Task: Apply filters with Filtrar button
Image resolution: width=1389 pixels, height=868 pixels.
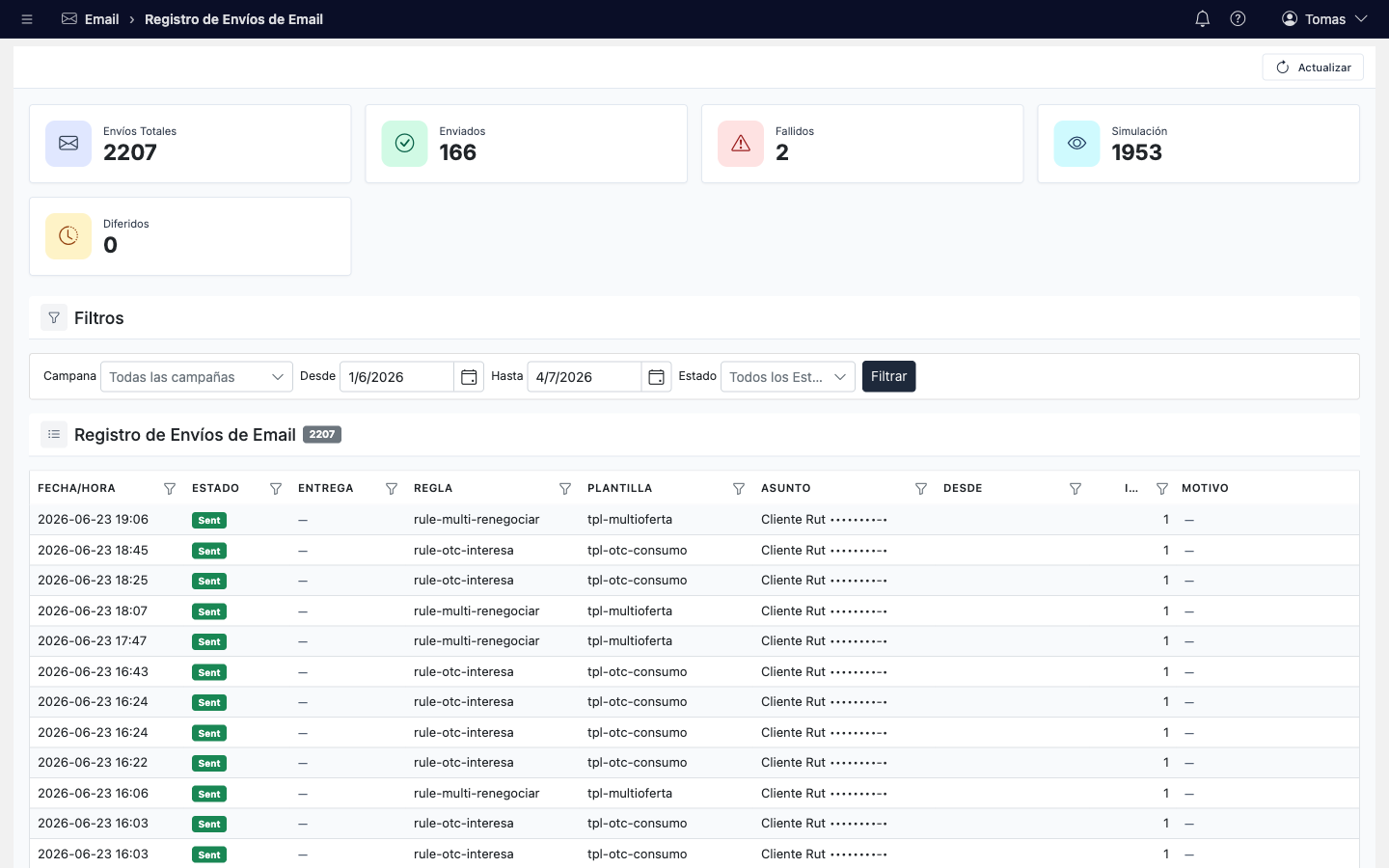Action: [888, 376]
